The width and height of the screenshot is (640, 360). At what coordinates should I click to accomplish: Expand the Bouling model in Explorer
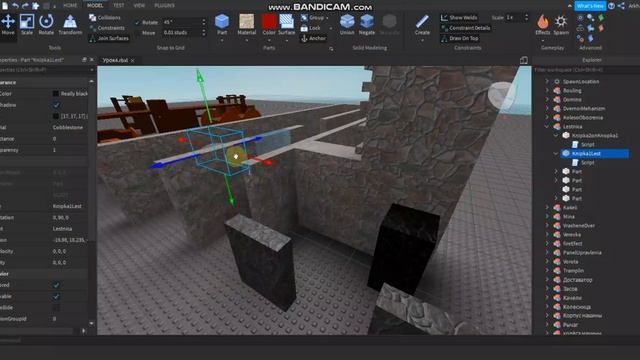point(547,90)
